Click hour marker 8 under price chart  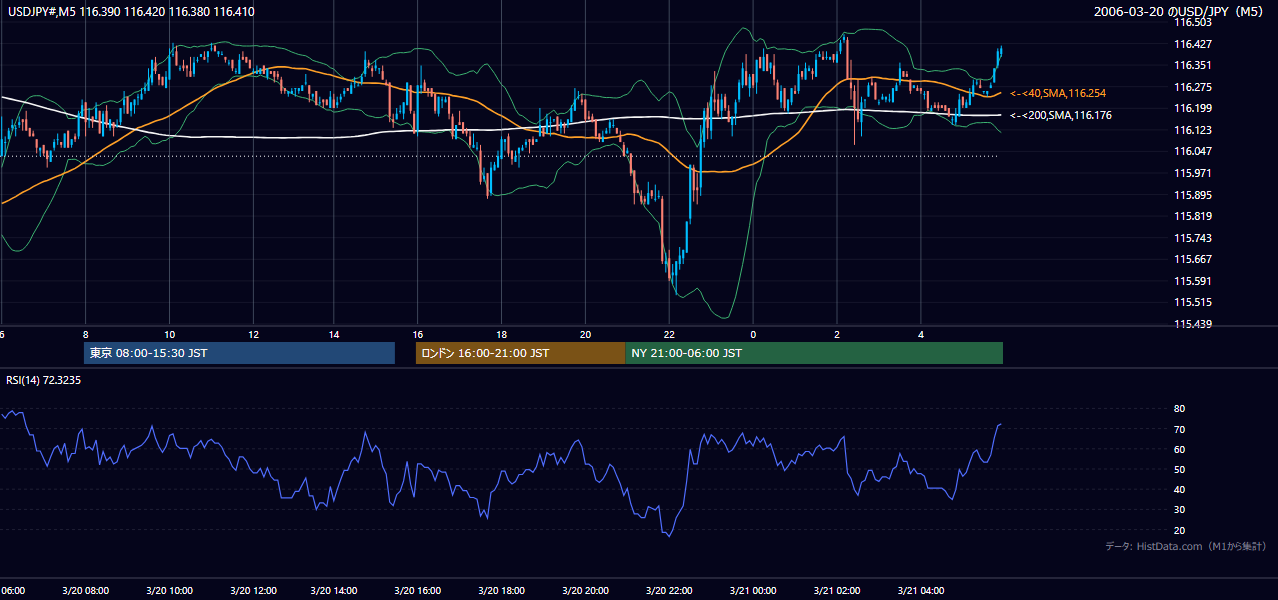coord(85,334)
